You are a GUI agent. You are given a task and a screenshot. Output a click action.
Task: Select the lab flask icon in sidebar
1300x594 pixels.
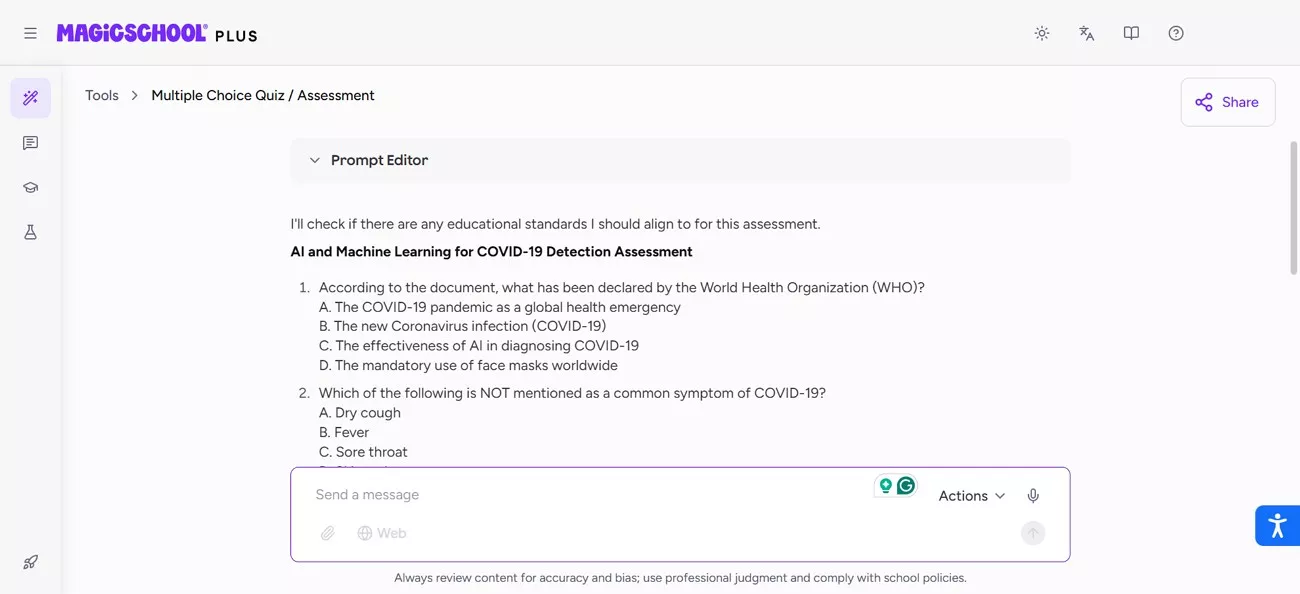(x=30, y=231)
